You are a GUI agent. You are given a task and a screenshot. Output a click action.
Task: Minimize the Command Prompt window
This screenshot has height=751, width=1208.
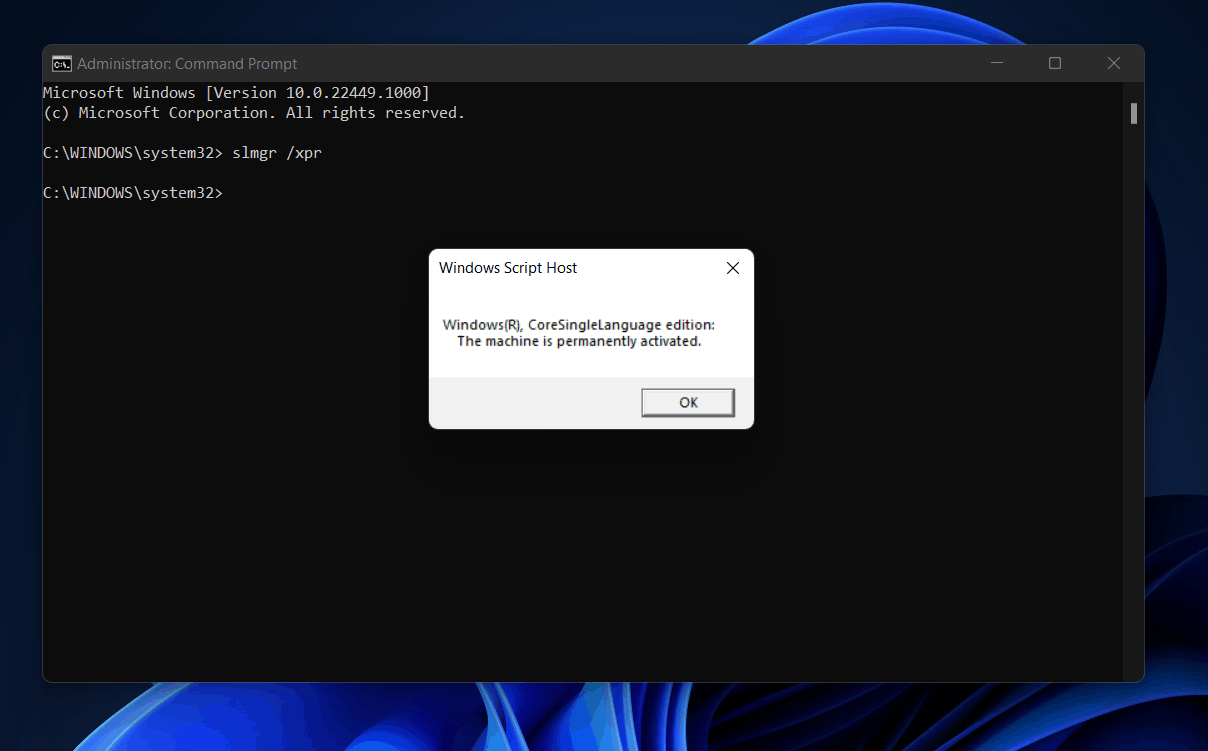[996, 64]
